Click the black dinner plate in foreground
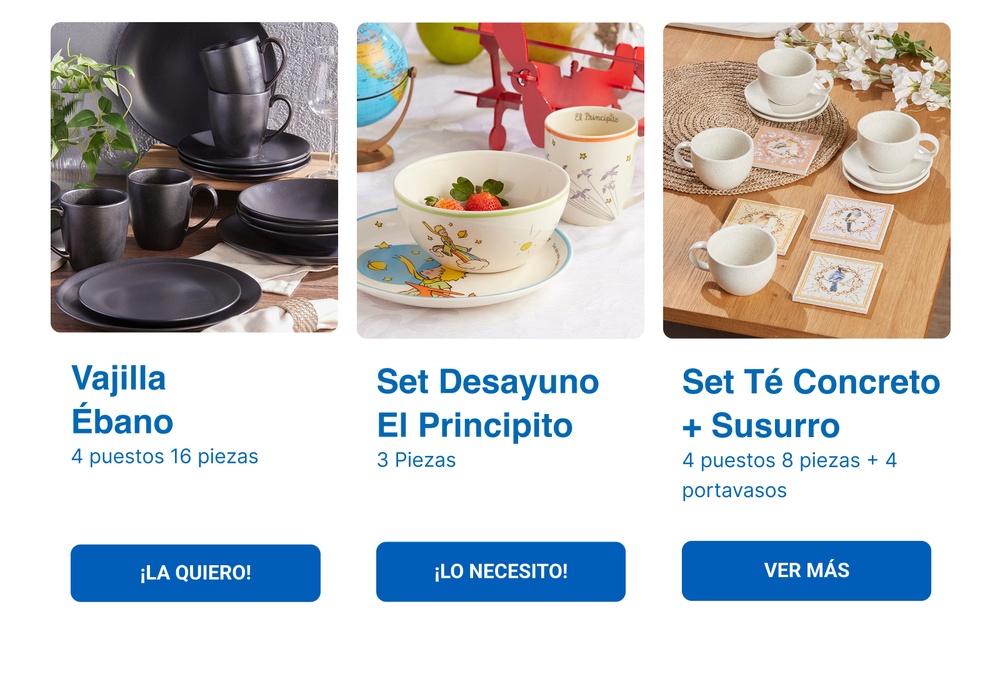The height and width of the screenshot is (683, 1000). point(158,293)
